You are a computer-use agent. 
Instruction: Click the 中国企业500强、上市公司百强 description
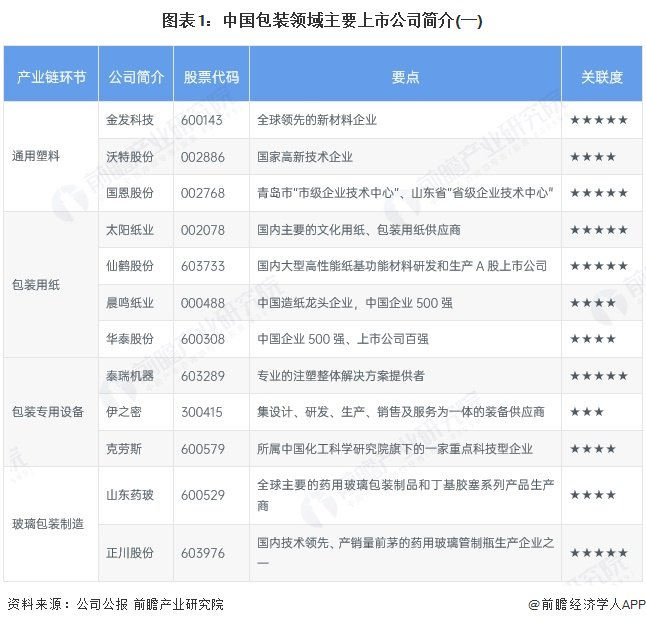tap(343, 339)
